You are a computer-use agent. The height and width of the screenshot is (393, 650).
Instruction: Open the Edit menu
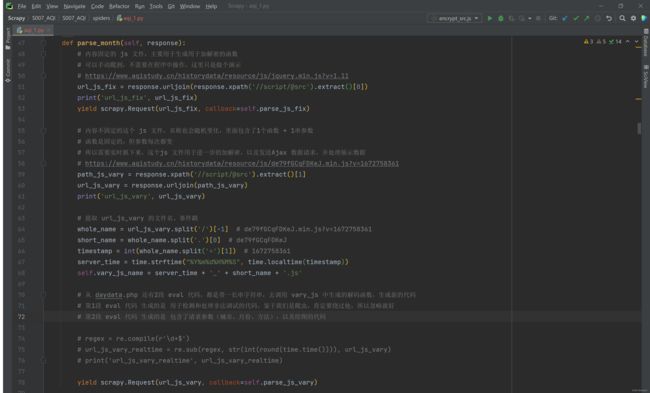click(36, 6)
